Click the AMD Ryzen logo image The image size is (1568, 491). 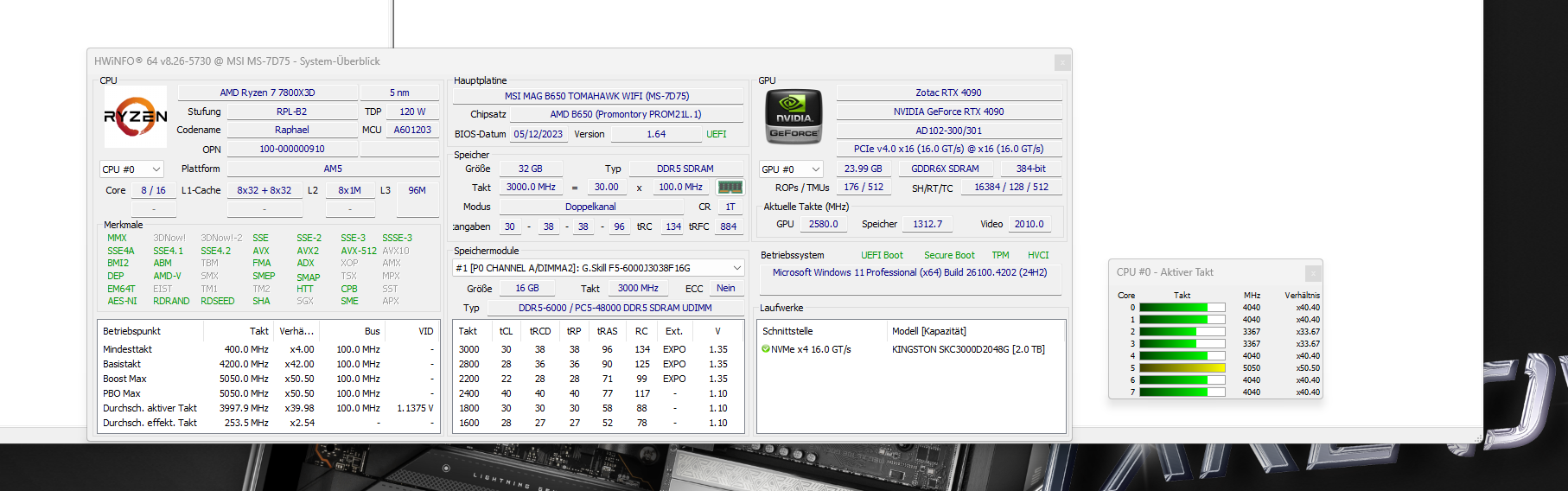pos(135,117)
